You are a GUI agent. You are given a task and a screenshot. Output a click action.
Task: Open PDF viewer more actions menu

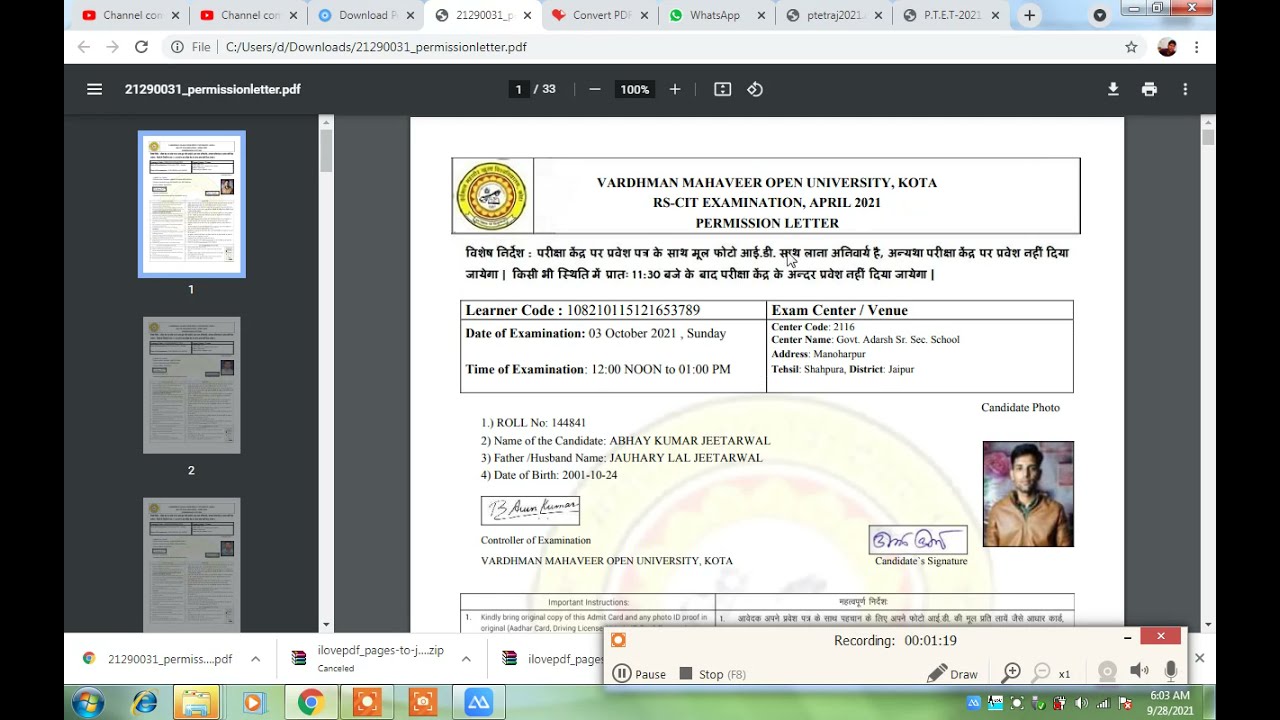[1185, 89]
